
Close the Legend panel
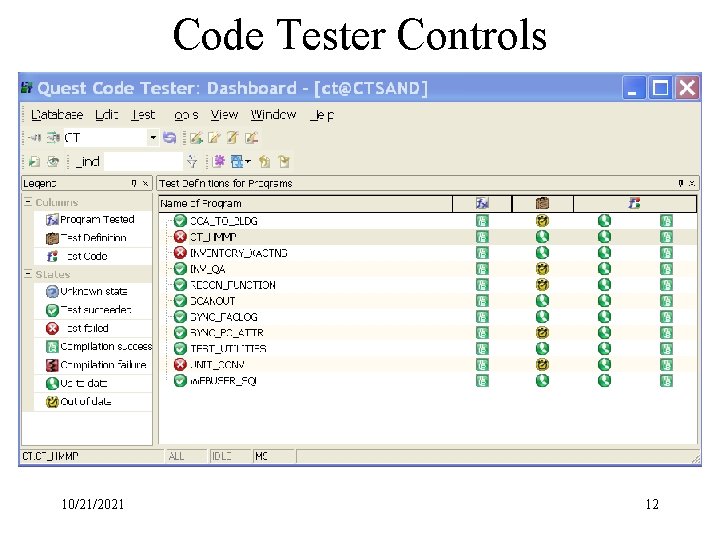(146, 183)
